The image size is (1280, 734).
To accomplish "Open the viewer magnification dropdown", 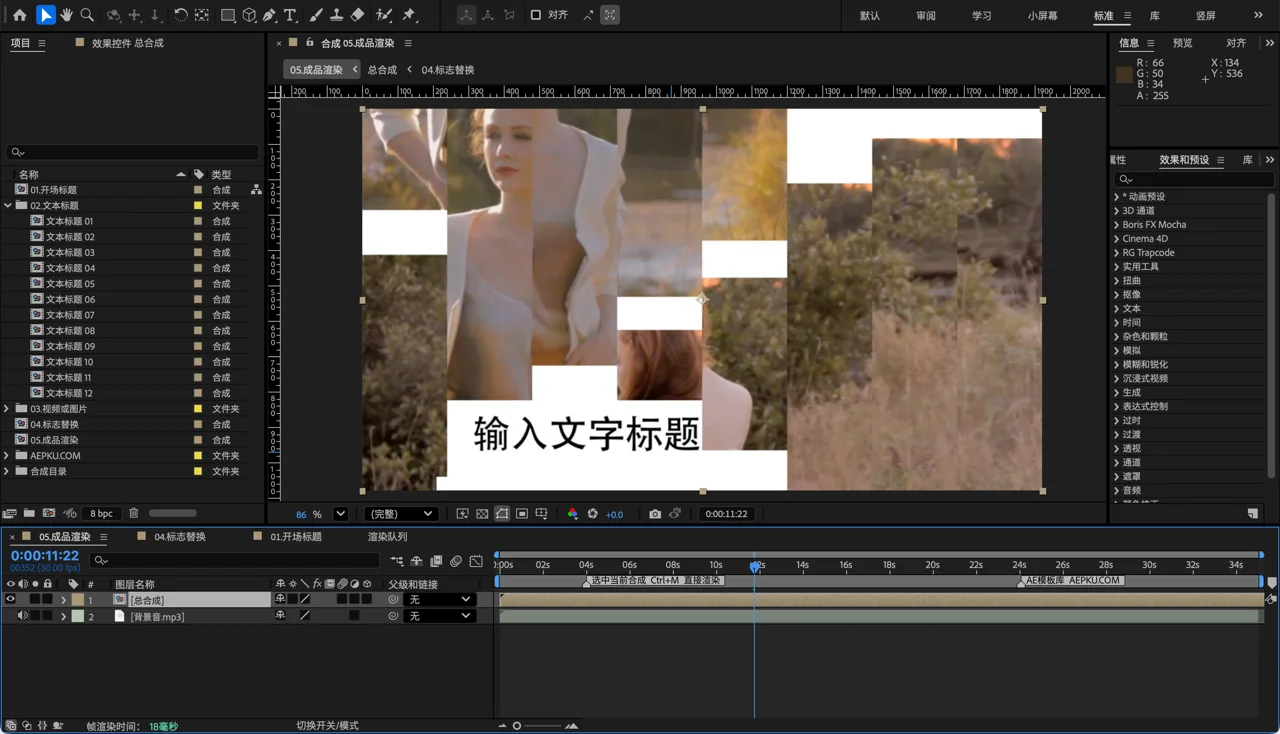I will click(340, 514).
